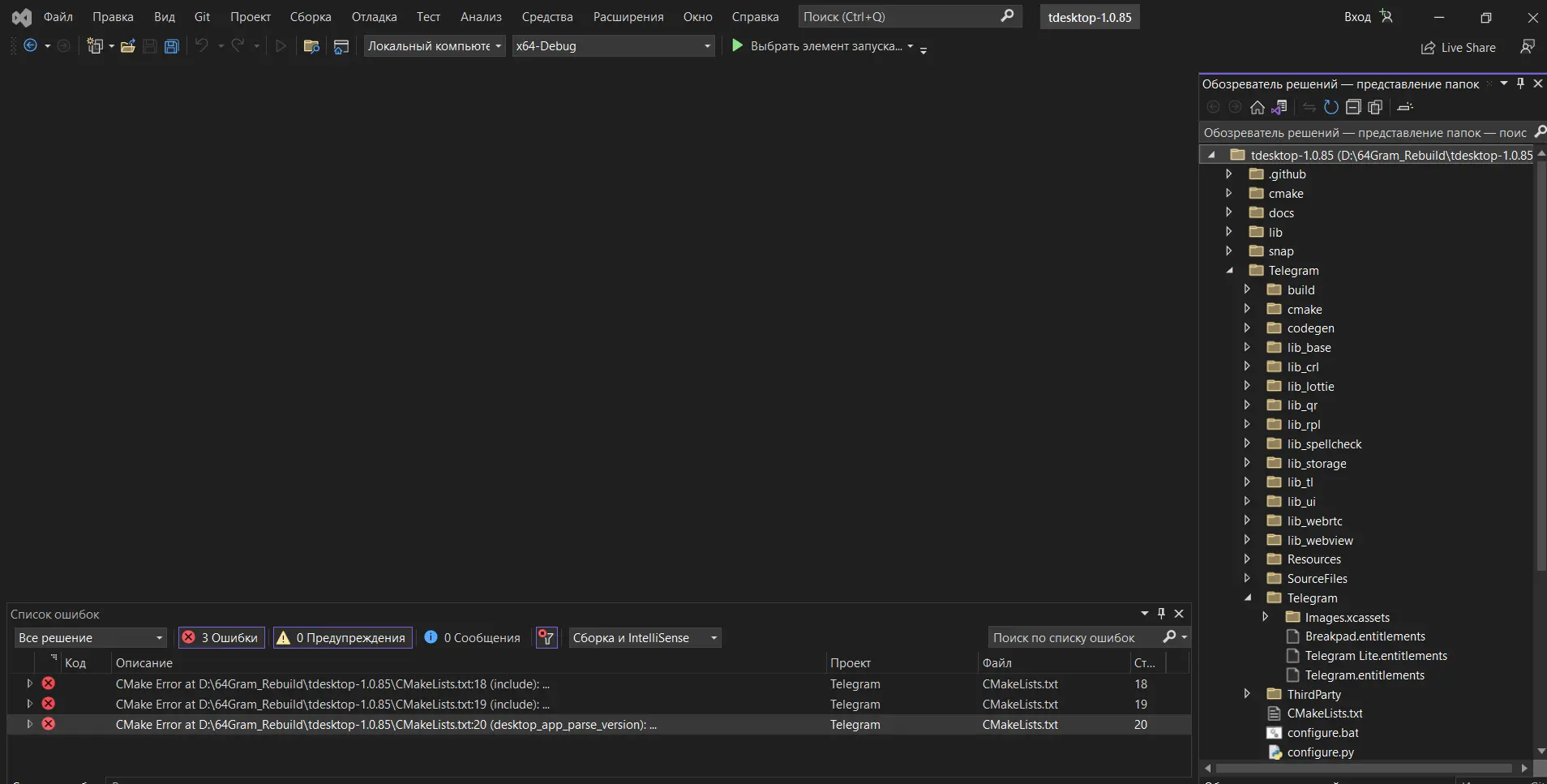Toggle the 3 Ошибки errors filter

point(221,637)
